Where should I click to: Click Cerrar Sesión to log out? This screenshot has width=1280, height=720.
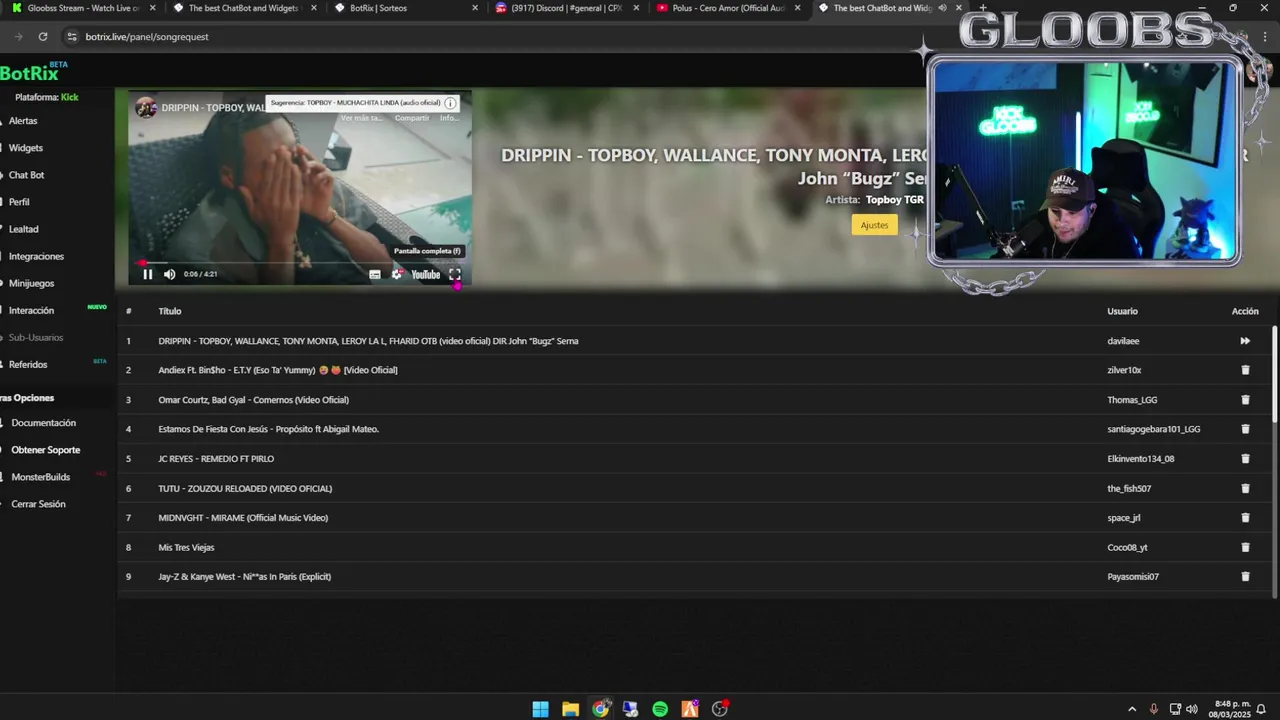38,504
